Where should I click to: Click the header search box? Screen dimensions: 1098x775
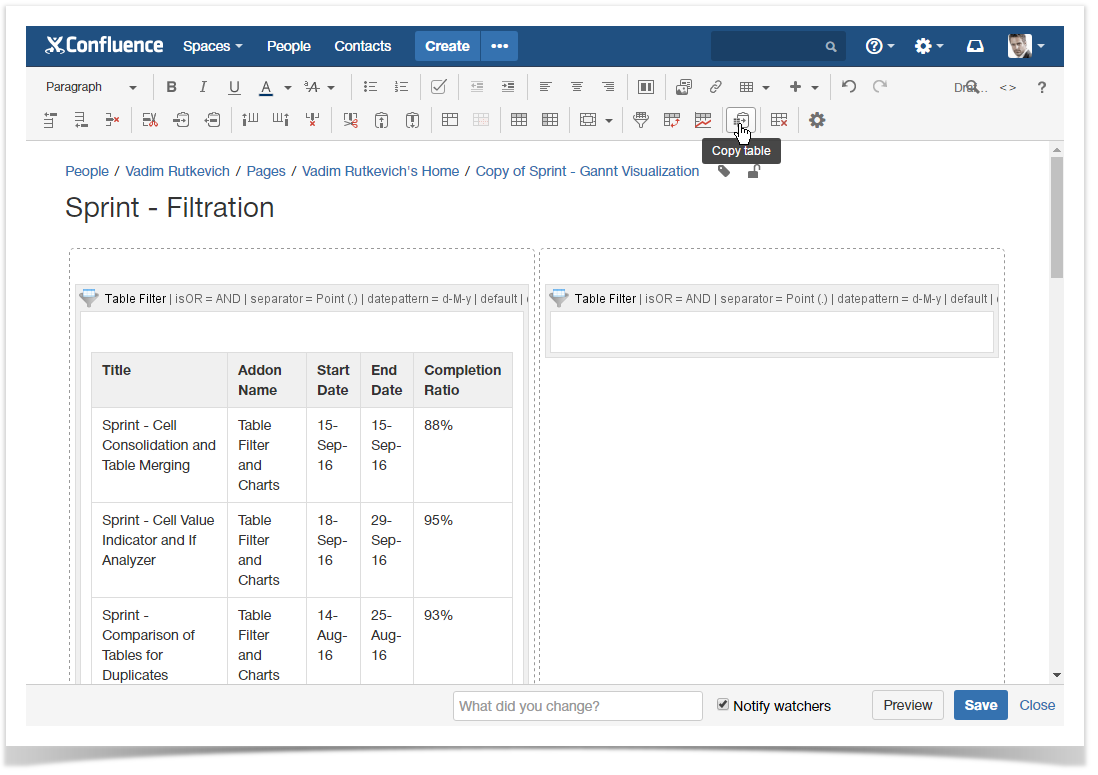pos(778,46)
